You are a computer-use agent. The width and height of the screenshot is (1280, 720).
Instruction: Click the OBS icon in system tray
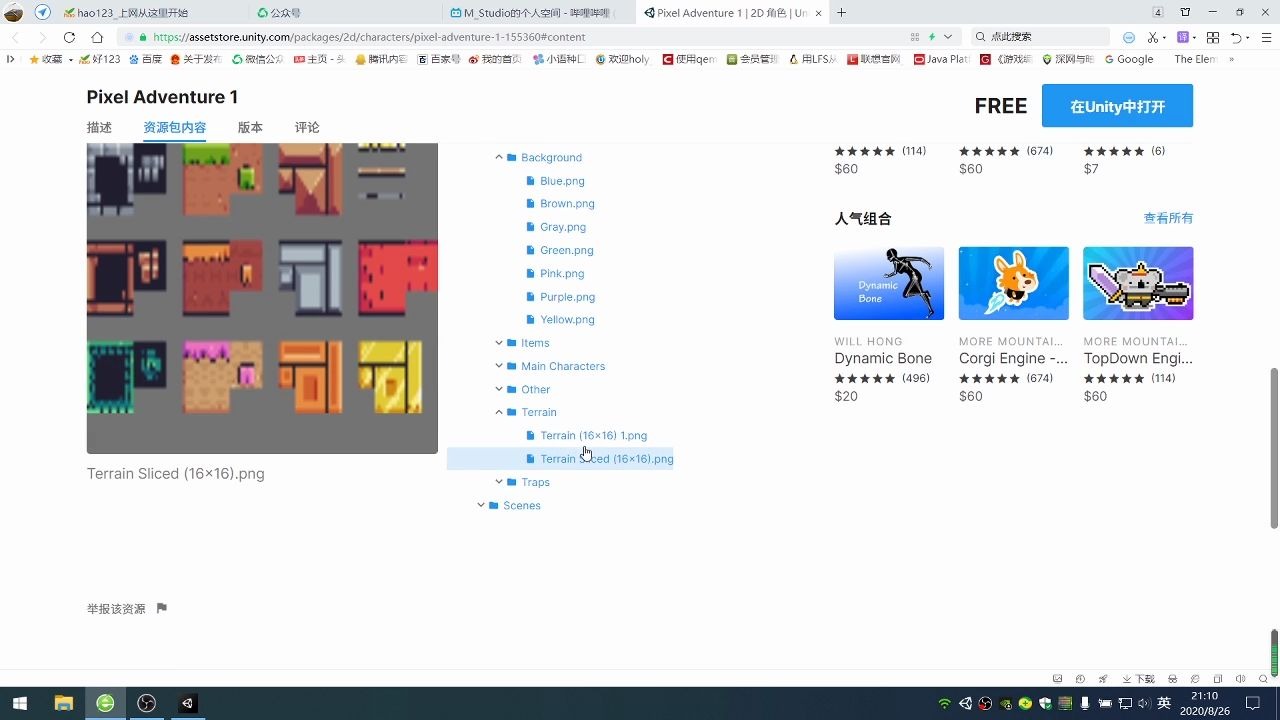tap(985, 704)
